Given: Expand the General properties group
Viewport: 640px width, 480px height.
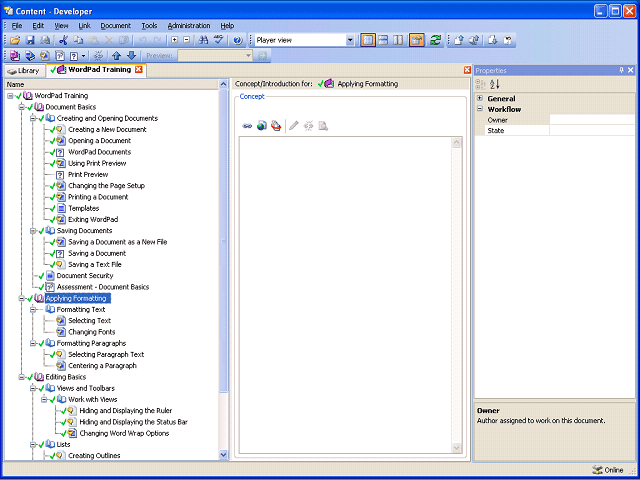Looking at the screenshot, I should (x=480, y=98).
